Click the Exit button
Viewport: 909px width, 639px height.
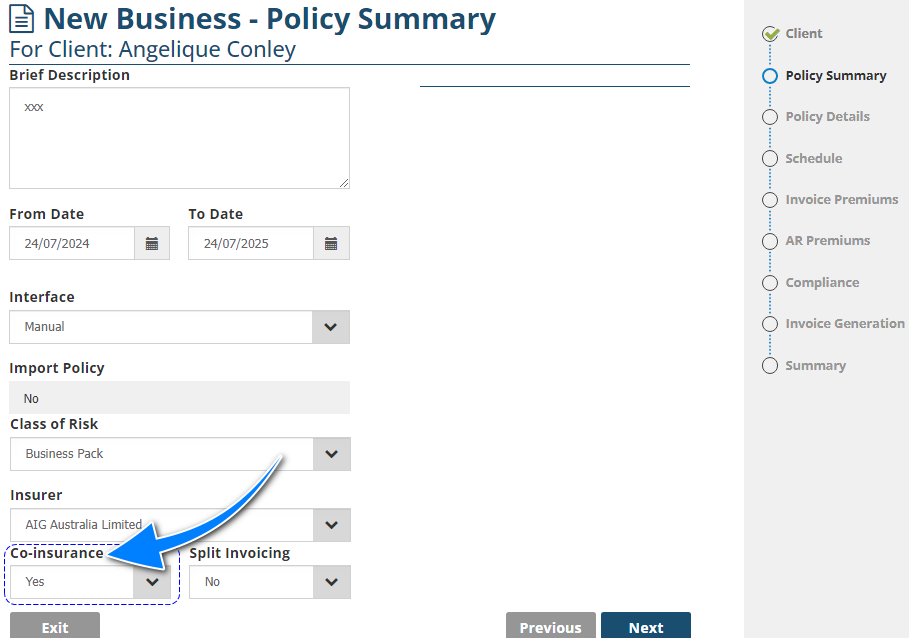55,627
